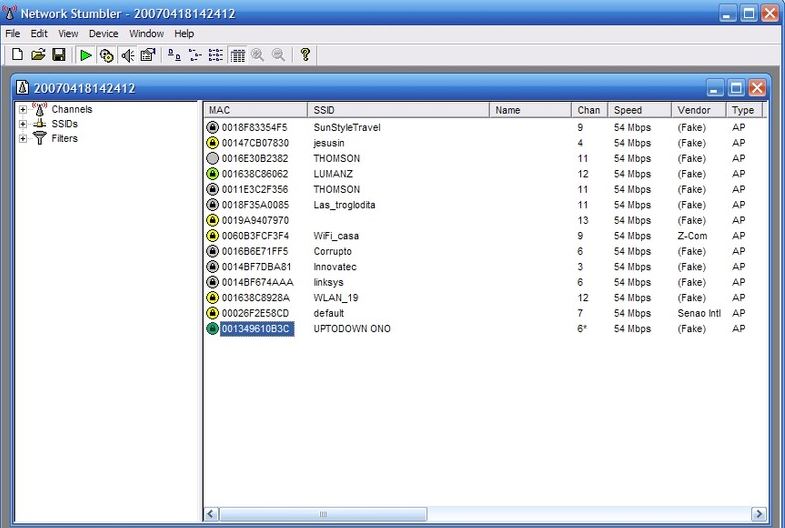
Task: Click the zoom out magnifier icon
Action: coord(278,55)
